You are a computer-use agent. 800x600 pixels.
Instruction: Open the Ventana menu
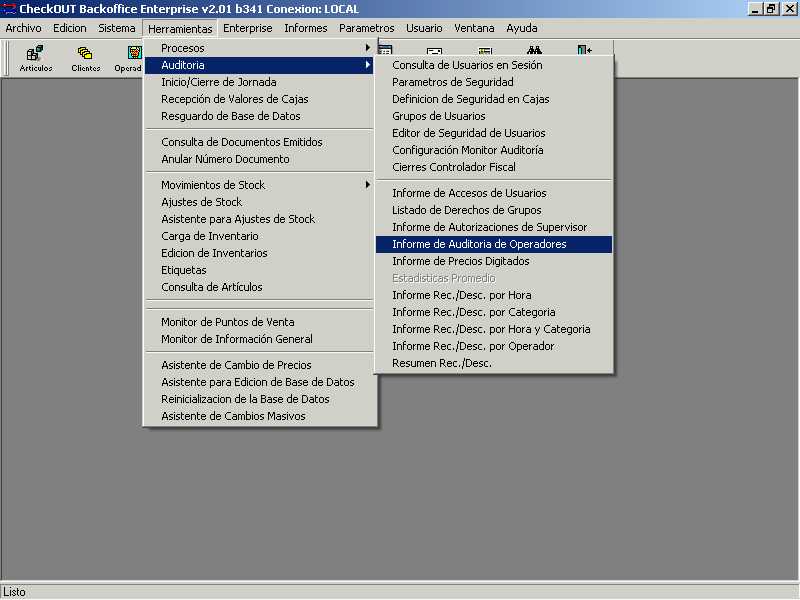[474, 28]
